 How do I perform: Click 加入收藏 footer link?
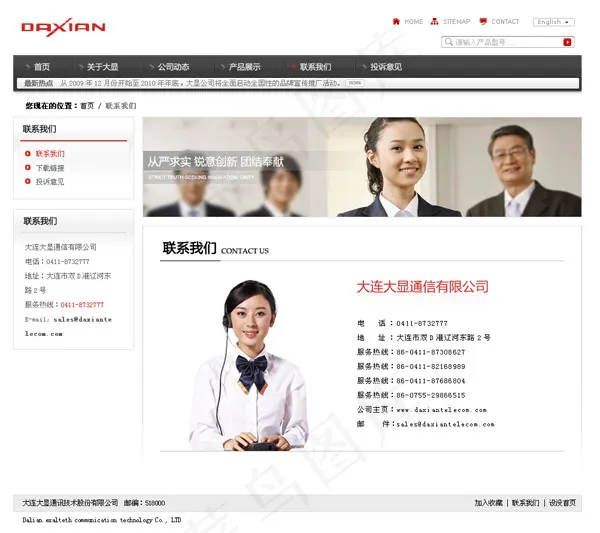(488, 503)
